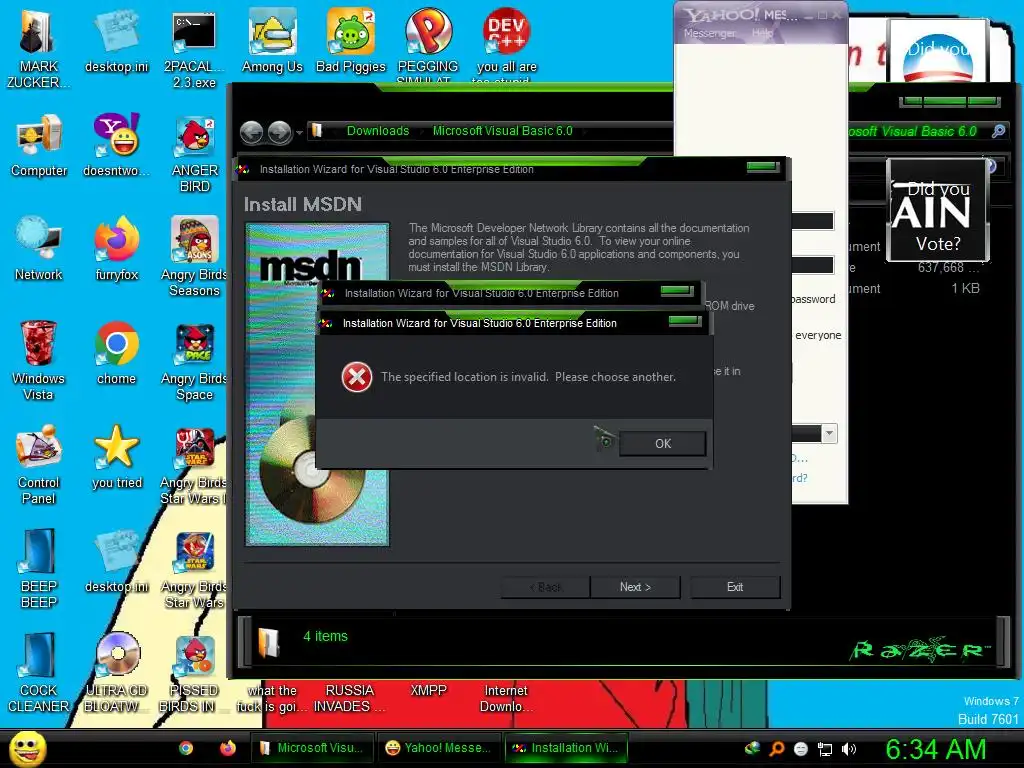Open the 'you tried' star shortcut

116,457
